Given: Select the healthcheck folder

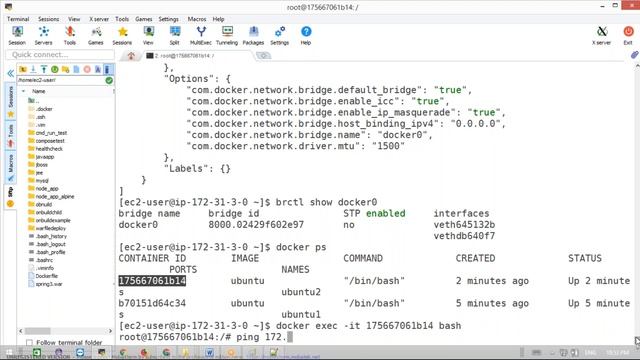Looking at the screenshot, I should [45, 149].
